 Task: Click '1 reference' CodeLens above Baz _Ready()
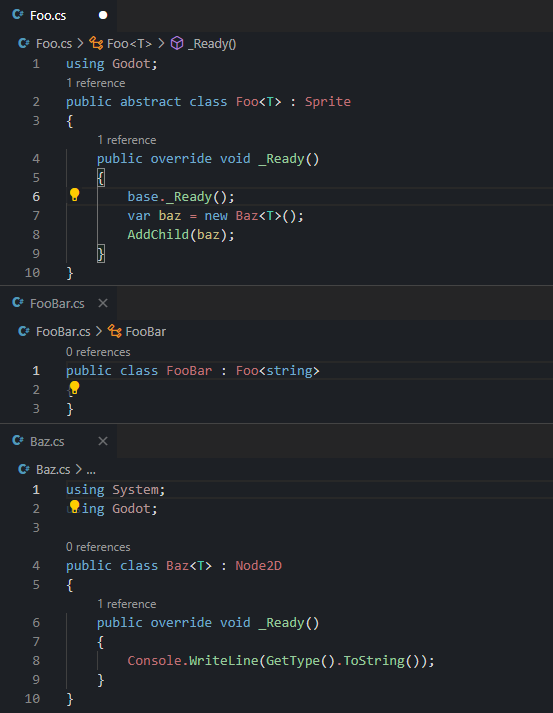[126, 604]
